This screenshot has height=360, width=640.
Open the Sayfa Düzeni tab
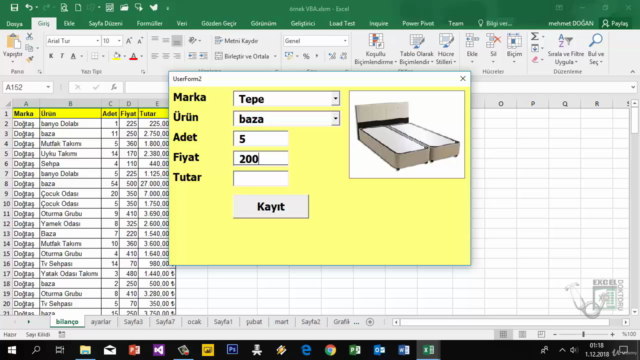coord(105,24)
